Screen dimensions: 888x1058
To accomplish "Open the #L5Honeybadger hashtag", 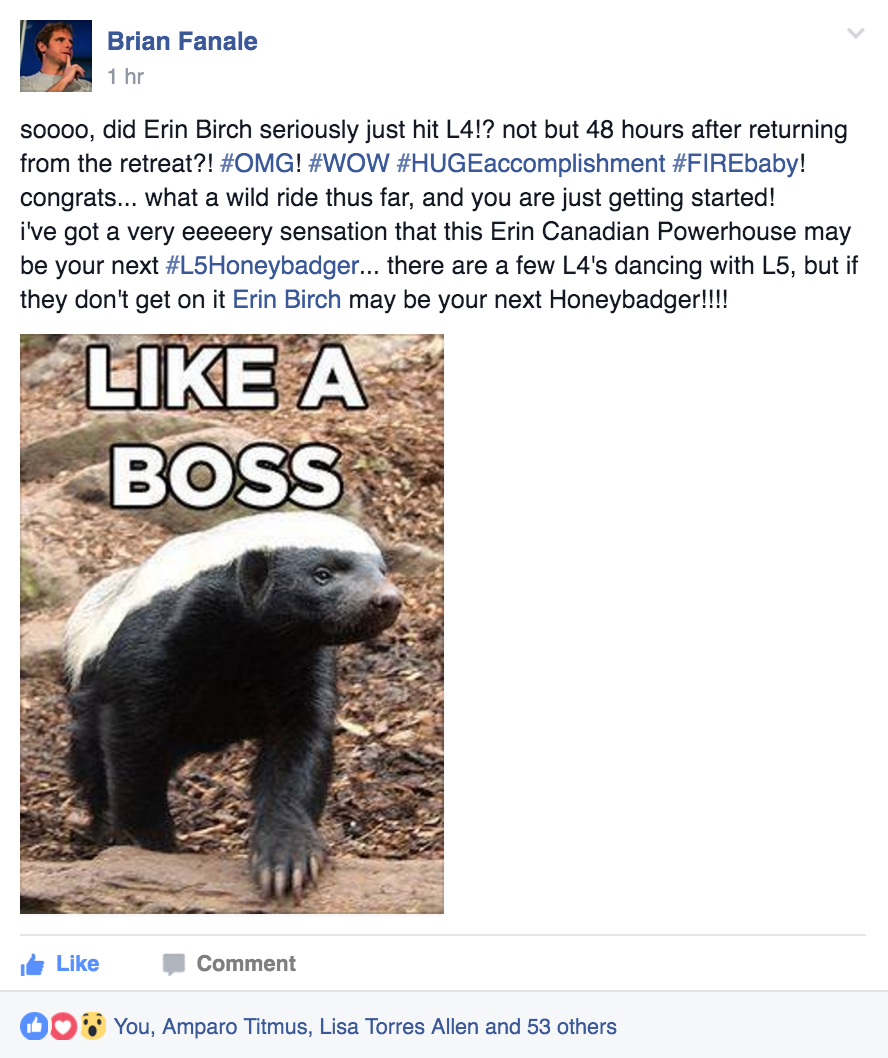I will [x=262, y=265].
